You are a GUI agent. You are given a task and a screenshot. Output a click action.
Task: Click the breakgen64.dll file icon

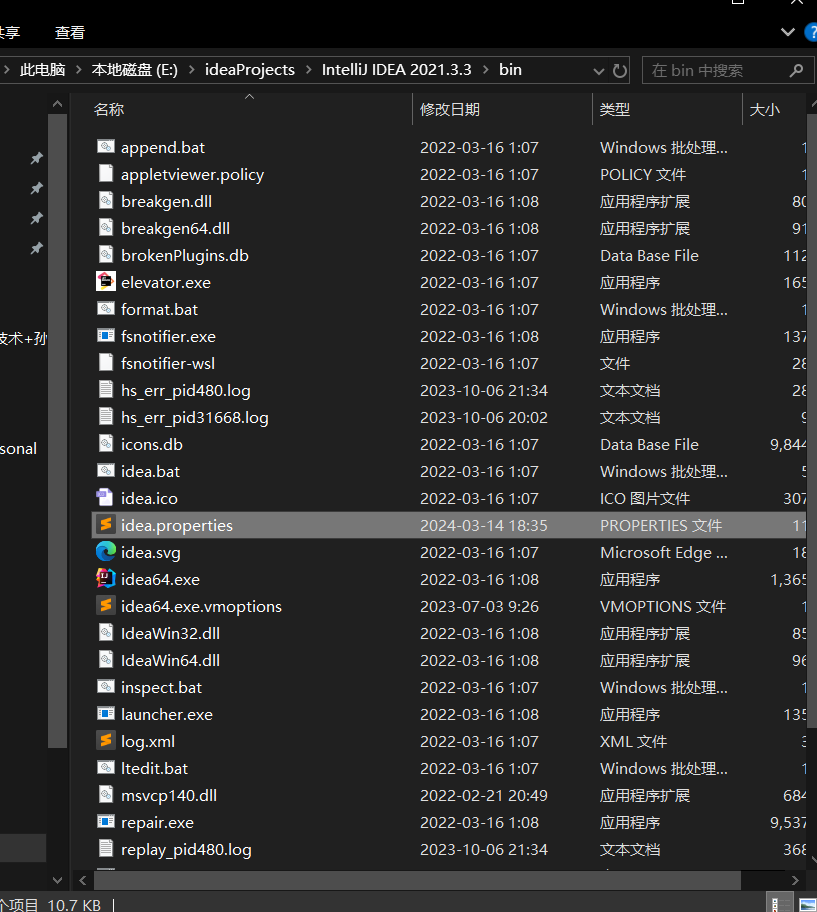[x=105, y=227]
